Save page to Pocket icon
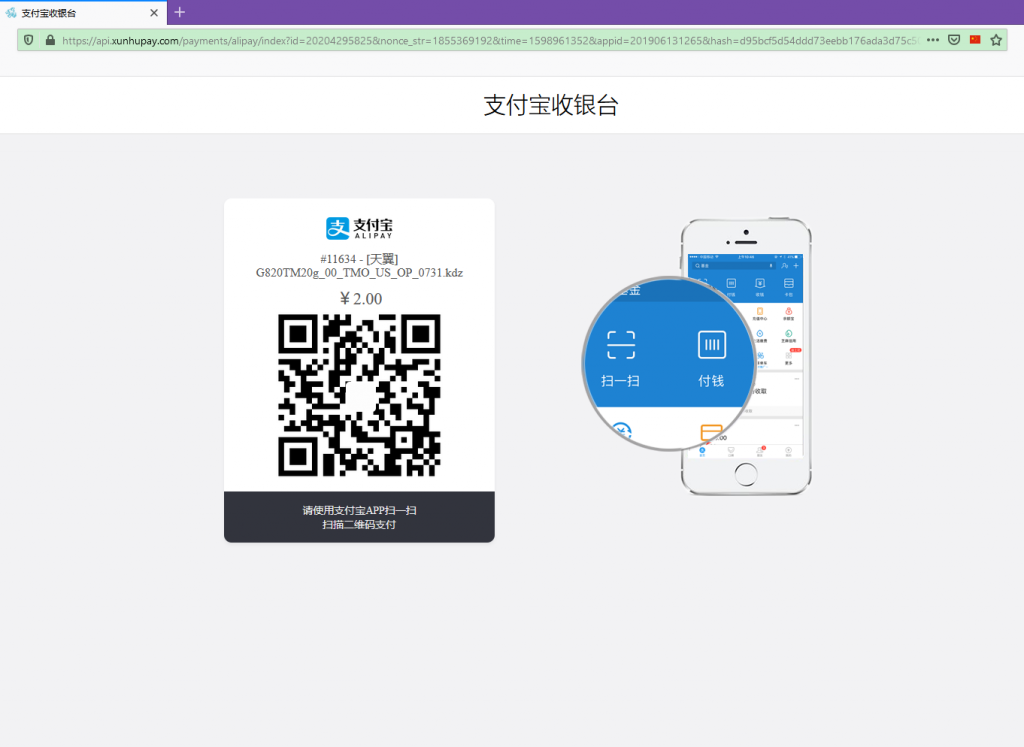 coord(954,40)
